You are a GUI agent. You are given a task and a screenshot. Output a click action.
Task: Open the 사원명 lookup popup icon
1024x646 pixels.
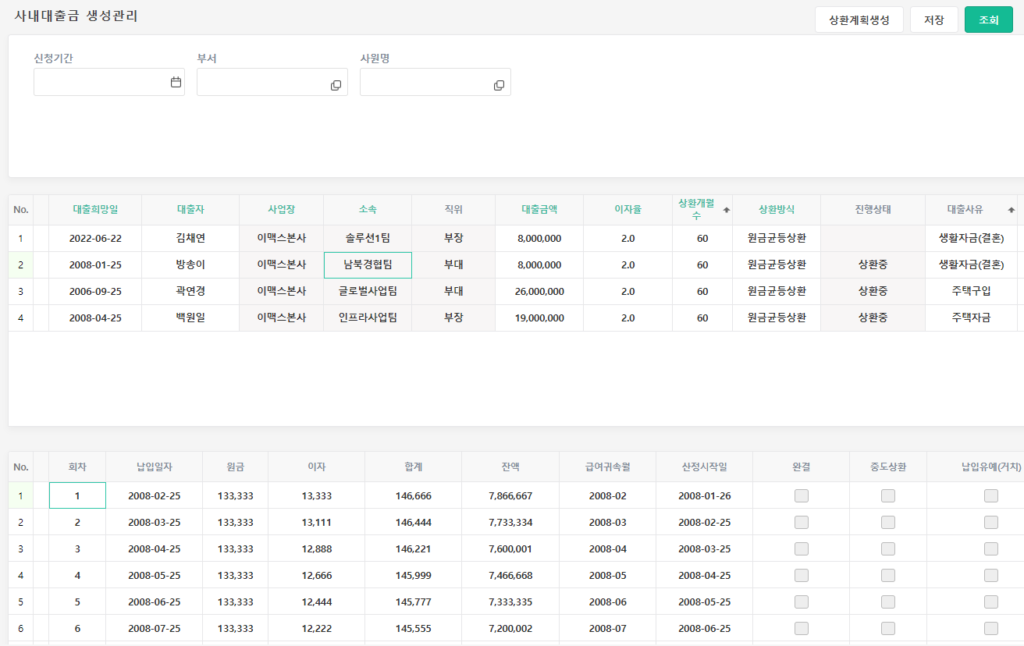(x=499, y=85)
